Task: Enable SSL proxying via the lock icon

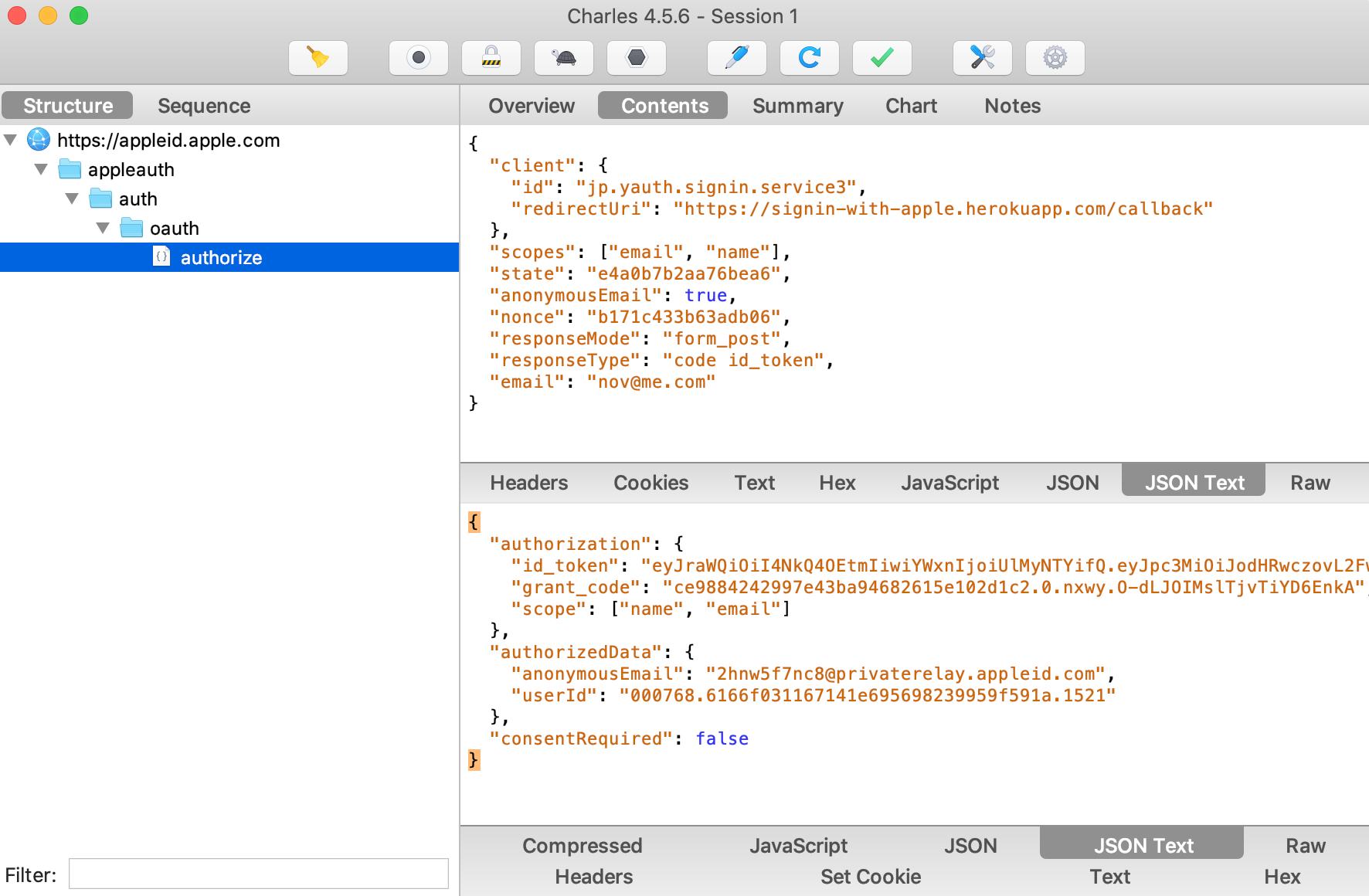Action: [x=491, y=57]
